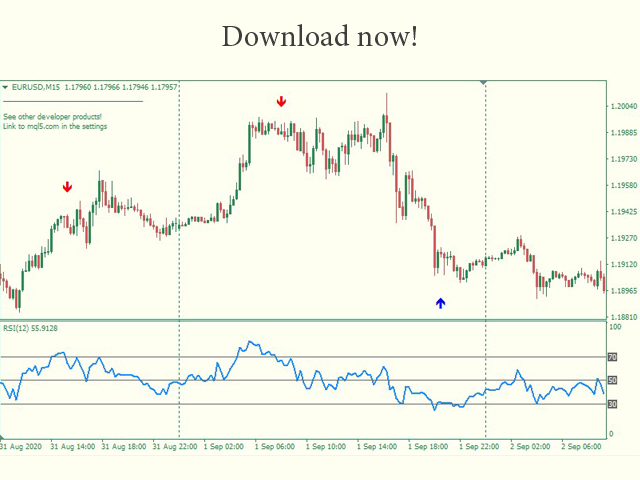Click the 1.18810 price label
This screenshot has width=640, height=480.
[624, 317]
